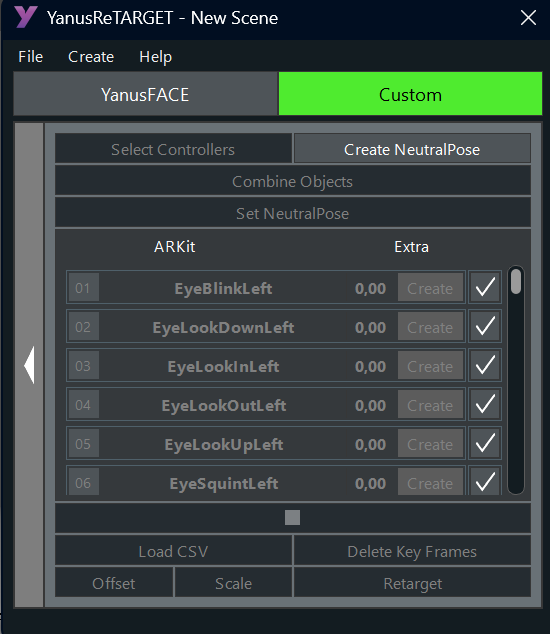Uncheck the EyeBlinkLeft checkbox

pos(485,287)
